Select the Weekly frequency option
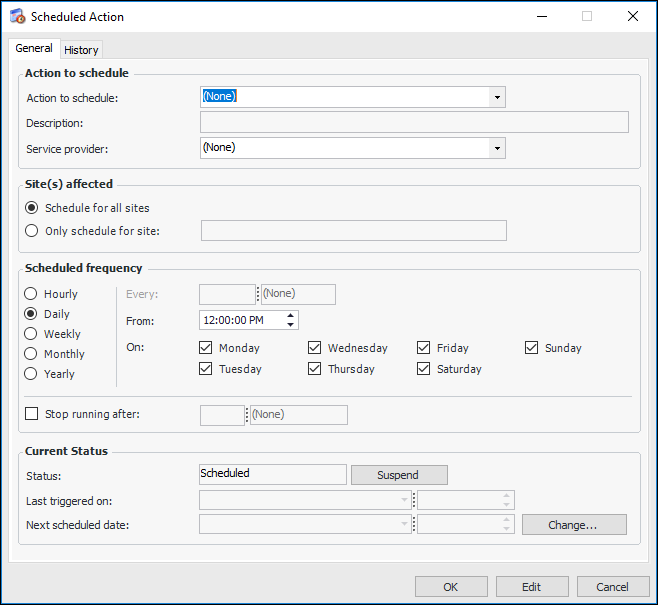Image resolution: width=658 pixels, height=605 pixels. click(x=31, y=334)
